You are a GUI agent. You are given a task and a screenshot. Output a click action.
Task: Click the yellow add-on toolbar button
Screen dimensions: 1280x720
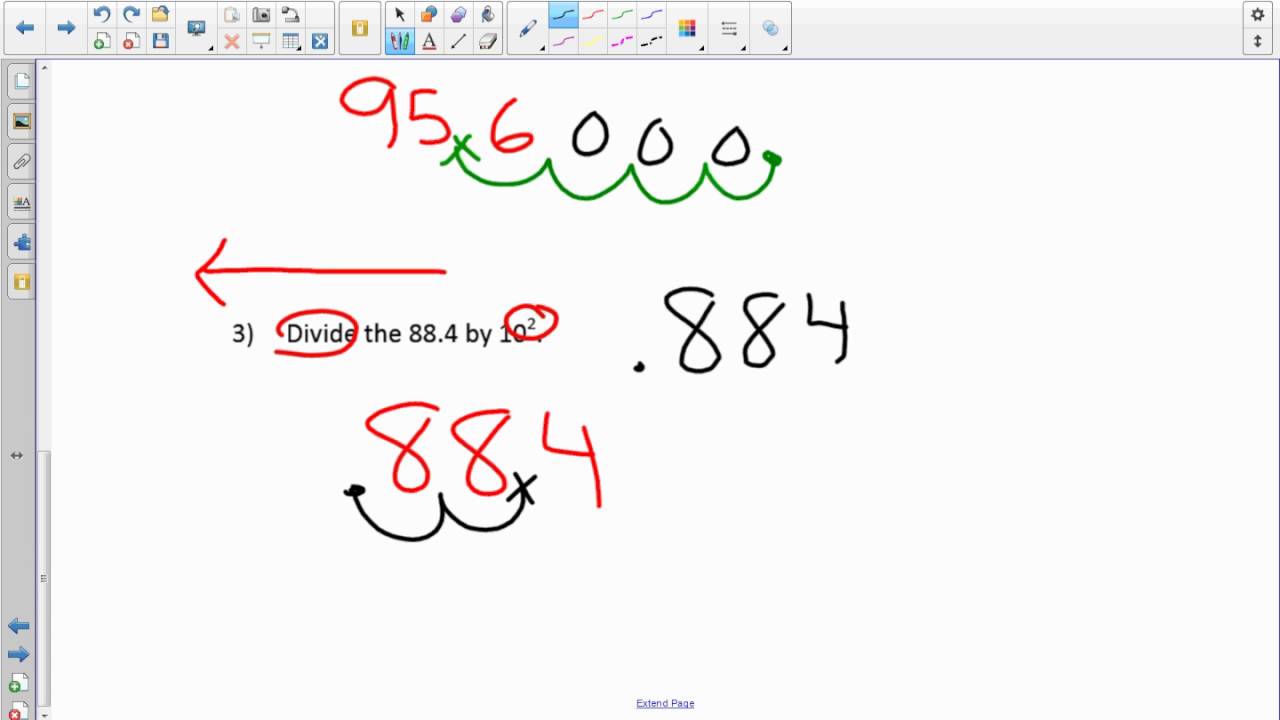pyautogui.click(x=360, y=28)
